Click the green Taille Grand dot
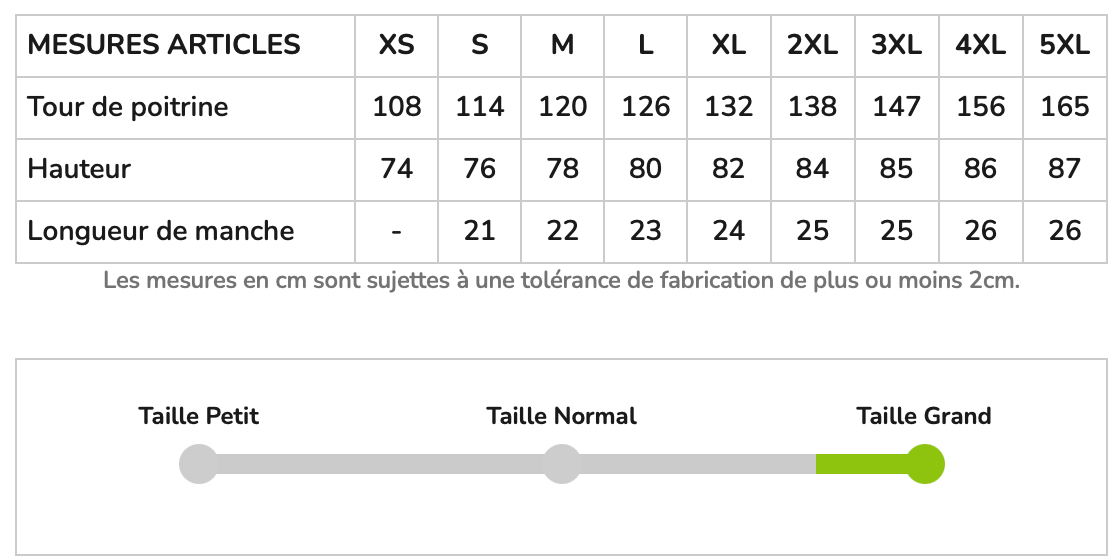This screenshot has height=560, width=1116. point(925,465)
